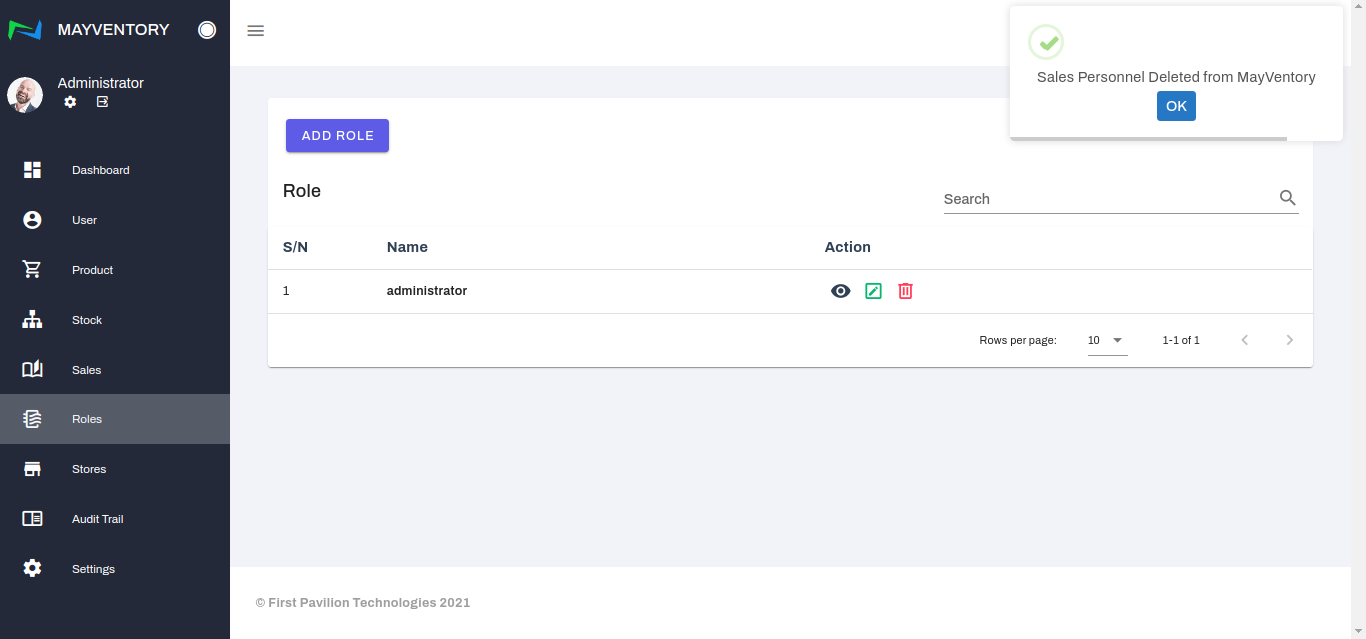Go to the next table page
1366x639 pixels.
(1289, 340)
